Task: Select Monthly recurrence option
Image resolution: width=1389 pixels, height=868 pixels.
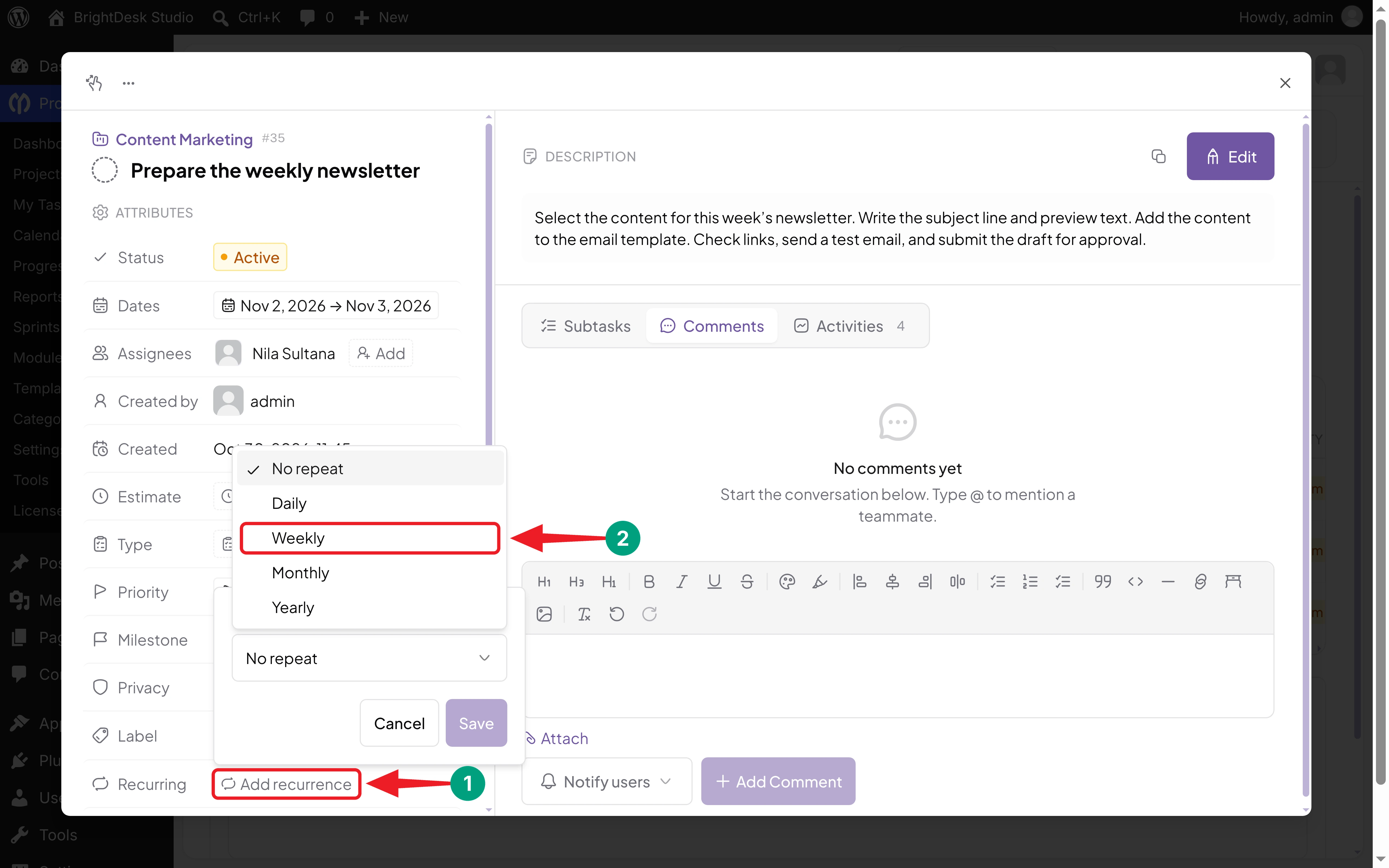Action: [x=370, y=573]
